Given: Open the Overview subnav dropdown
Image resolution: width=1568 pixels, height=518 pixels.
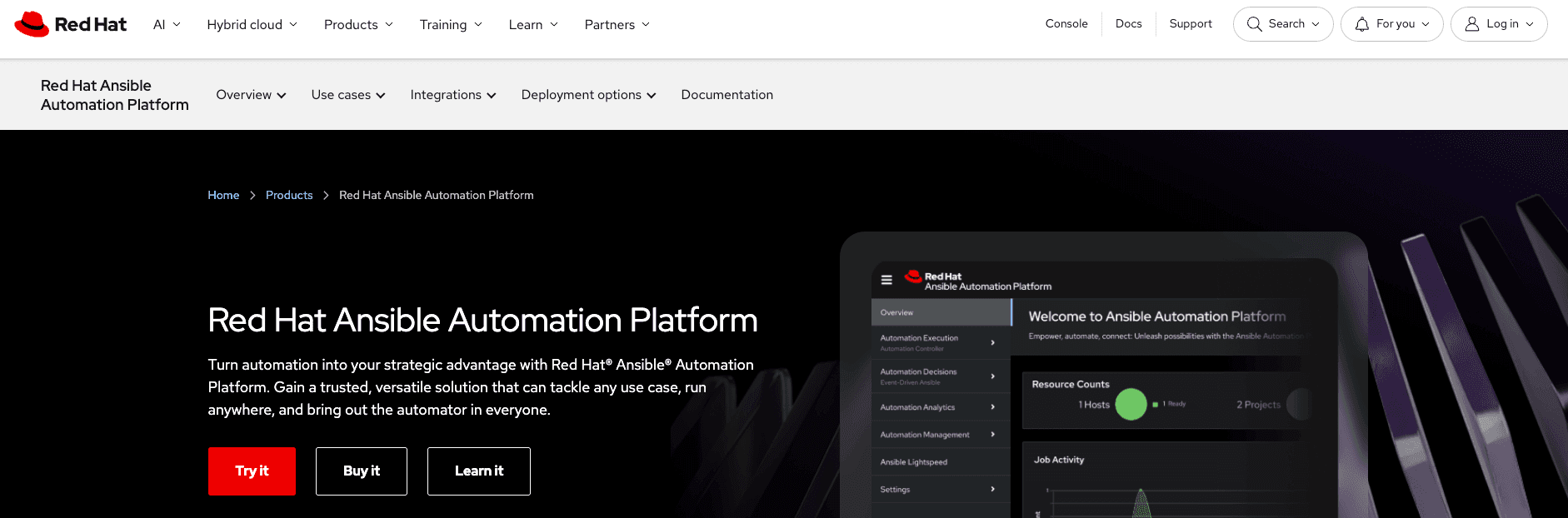Looking at the screenshot, I should pos(252,95).
